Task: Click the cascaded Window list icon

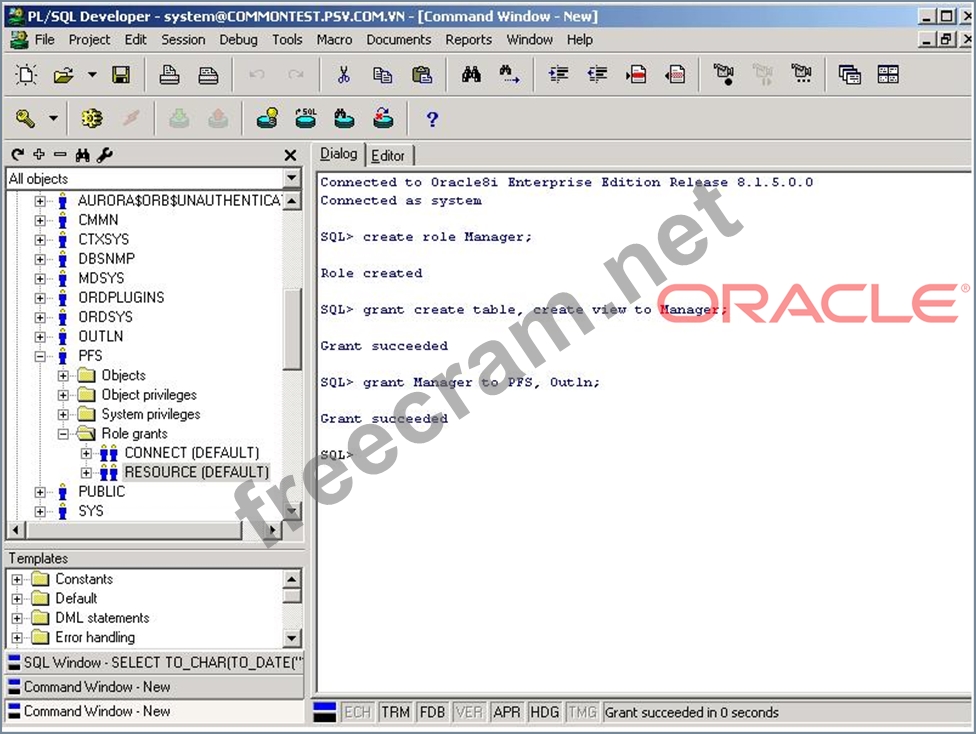Action: [x=850, y=75]
